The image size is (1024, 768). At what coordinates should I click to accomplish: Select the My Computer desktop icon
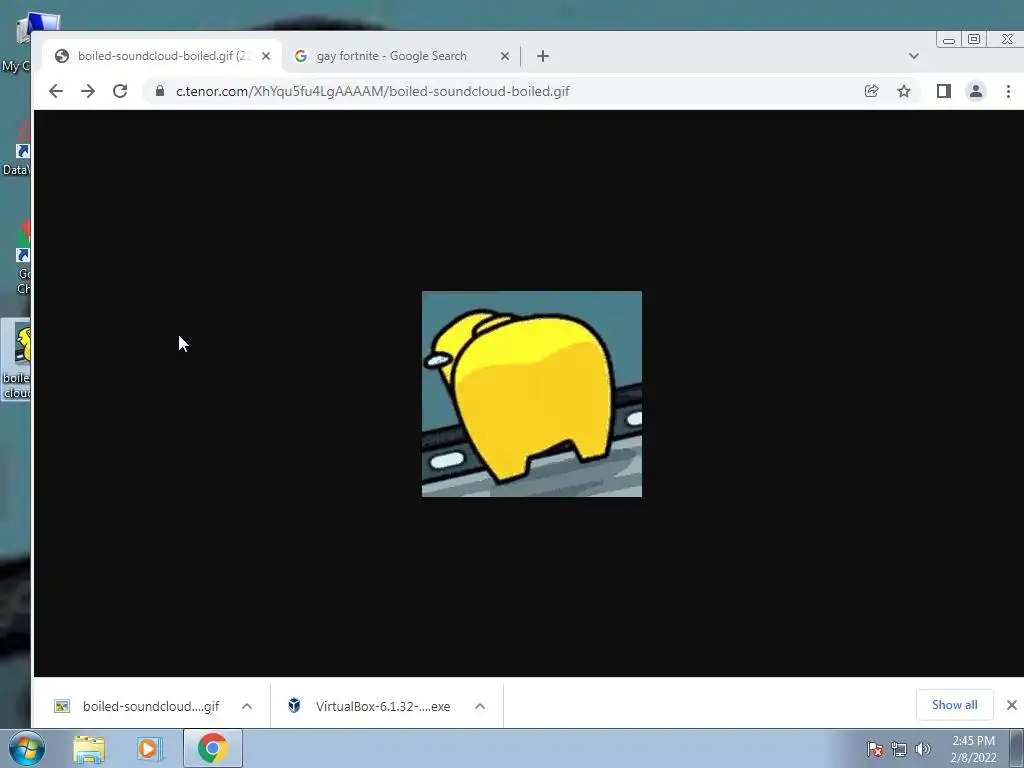pyautogui.click(x=16, y=43)
